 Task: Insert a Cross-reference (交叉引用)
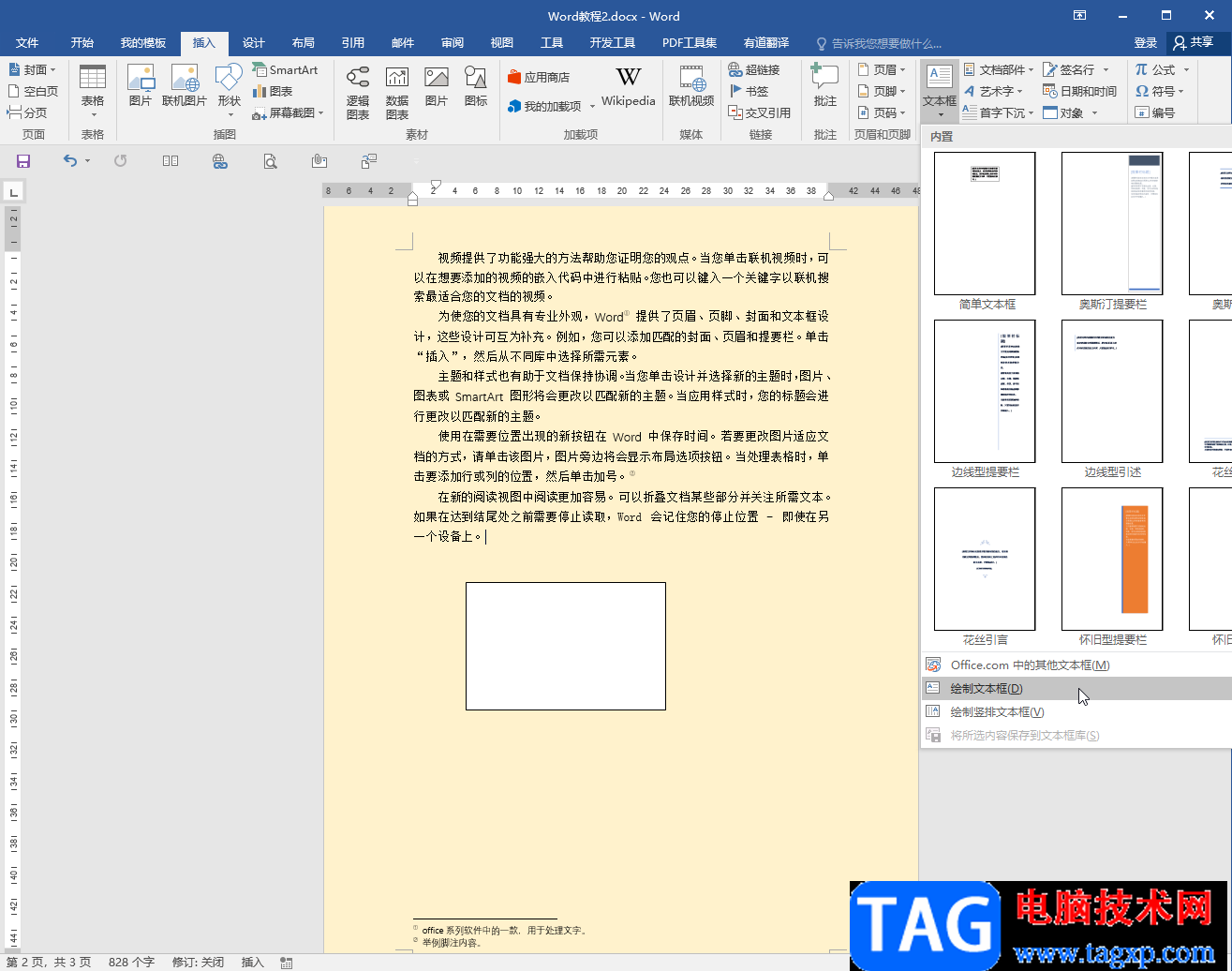pos(760,112)
